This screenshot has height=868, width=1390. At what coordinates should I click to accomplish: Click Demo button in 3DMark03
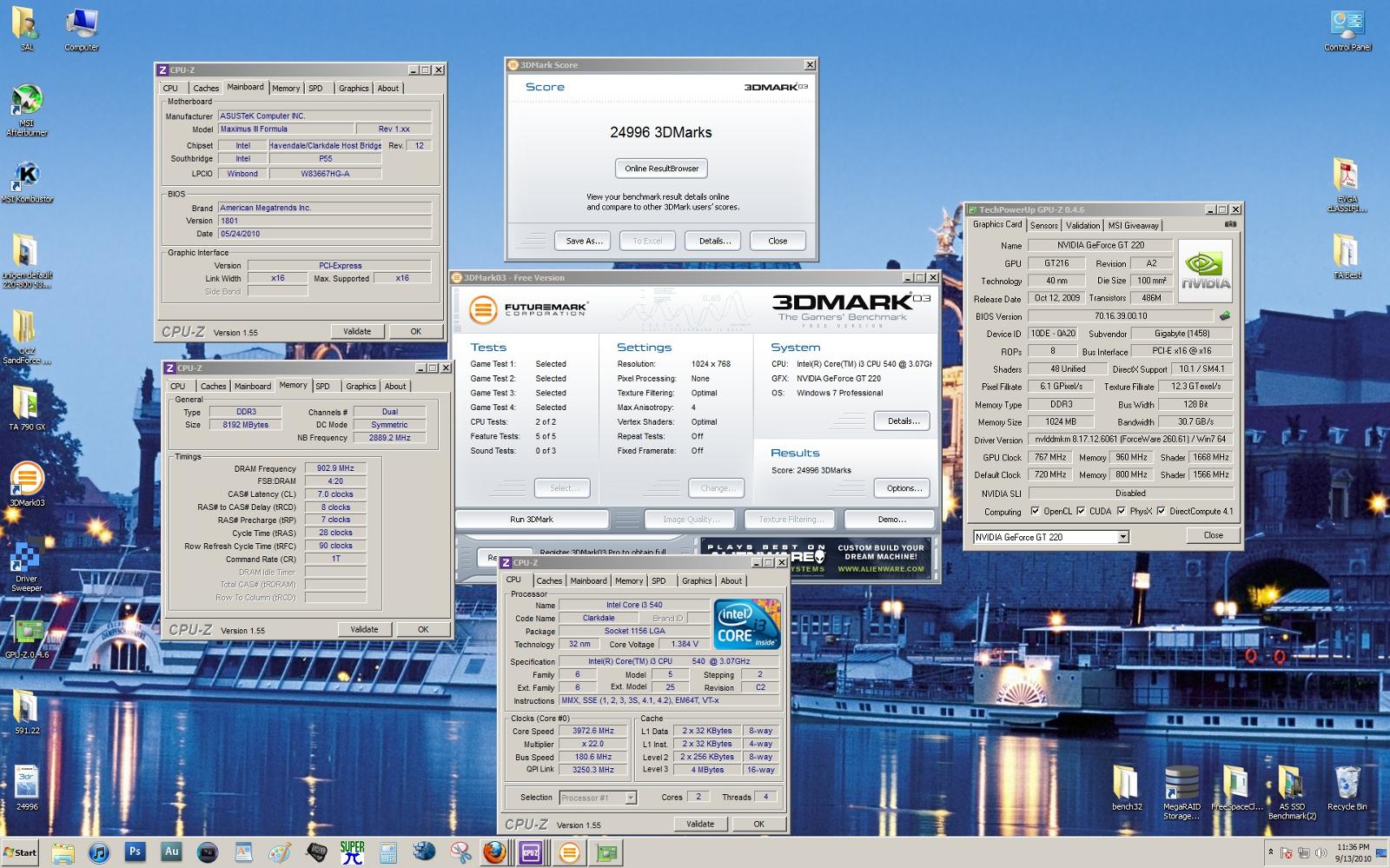click(x=891, y=520)
